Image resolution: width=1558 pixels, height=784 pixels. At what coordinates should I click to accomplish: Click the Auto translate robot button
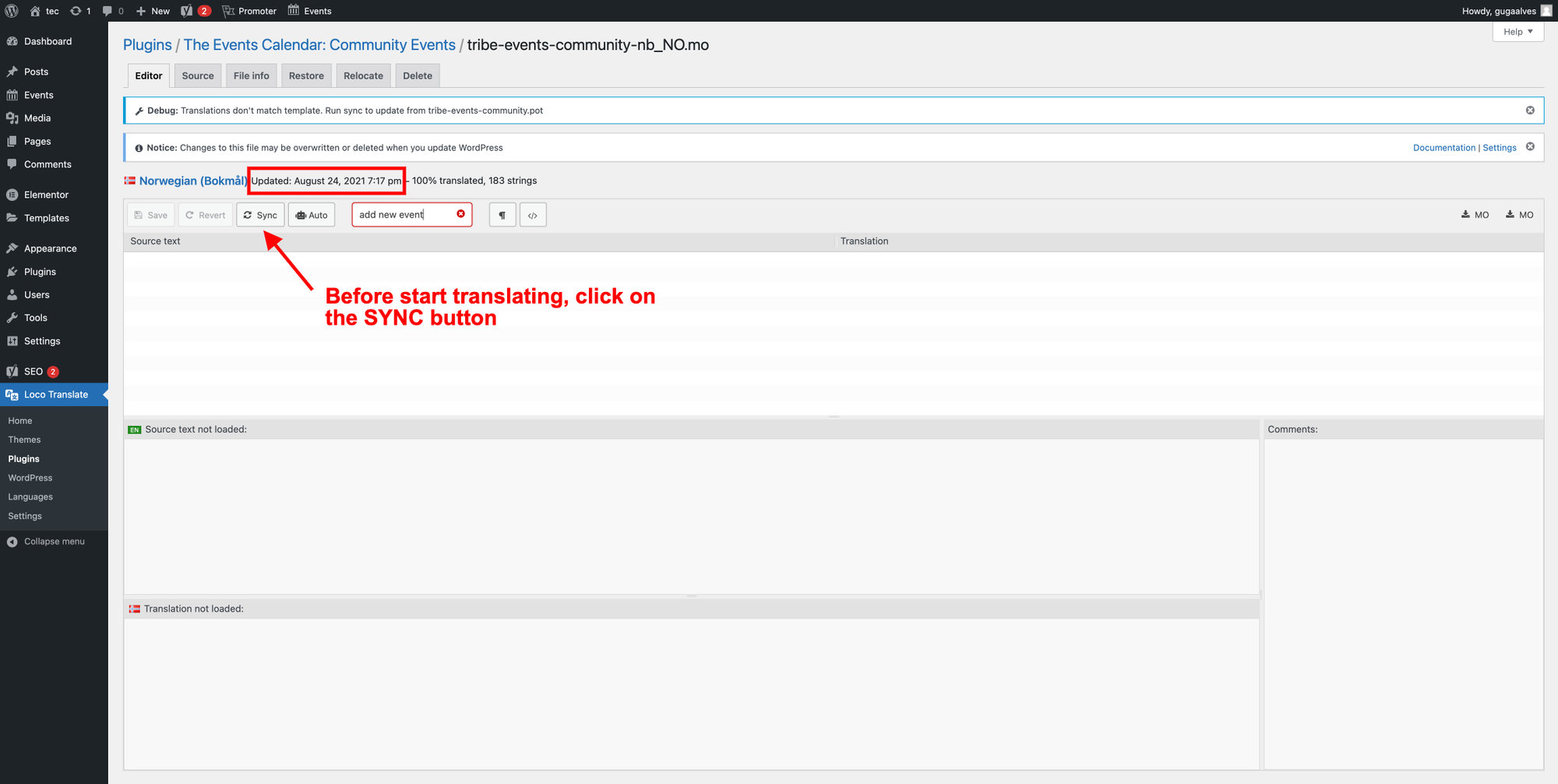(x=312, y=215)
